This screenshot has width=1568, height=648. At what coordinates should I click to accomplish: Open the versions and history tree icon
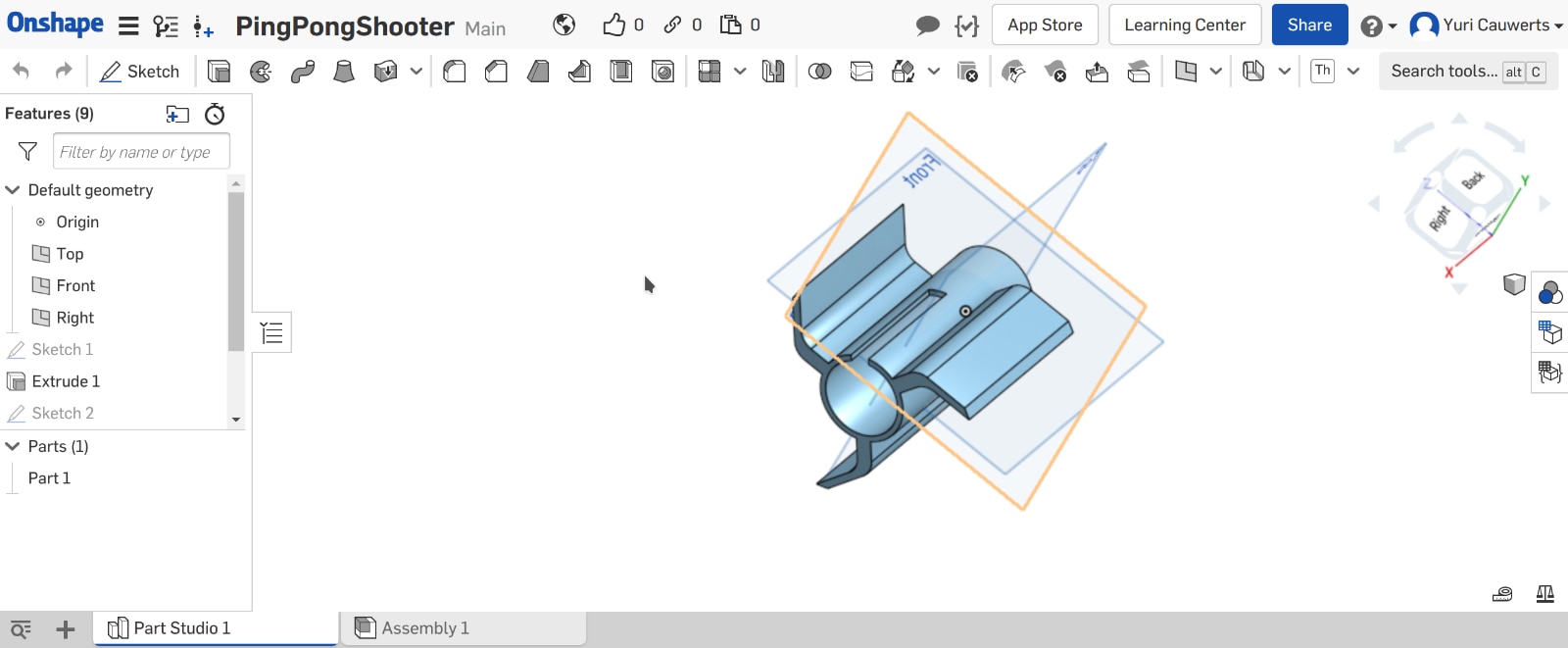pyautogui.click(x=166, y=26)
